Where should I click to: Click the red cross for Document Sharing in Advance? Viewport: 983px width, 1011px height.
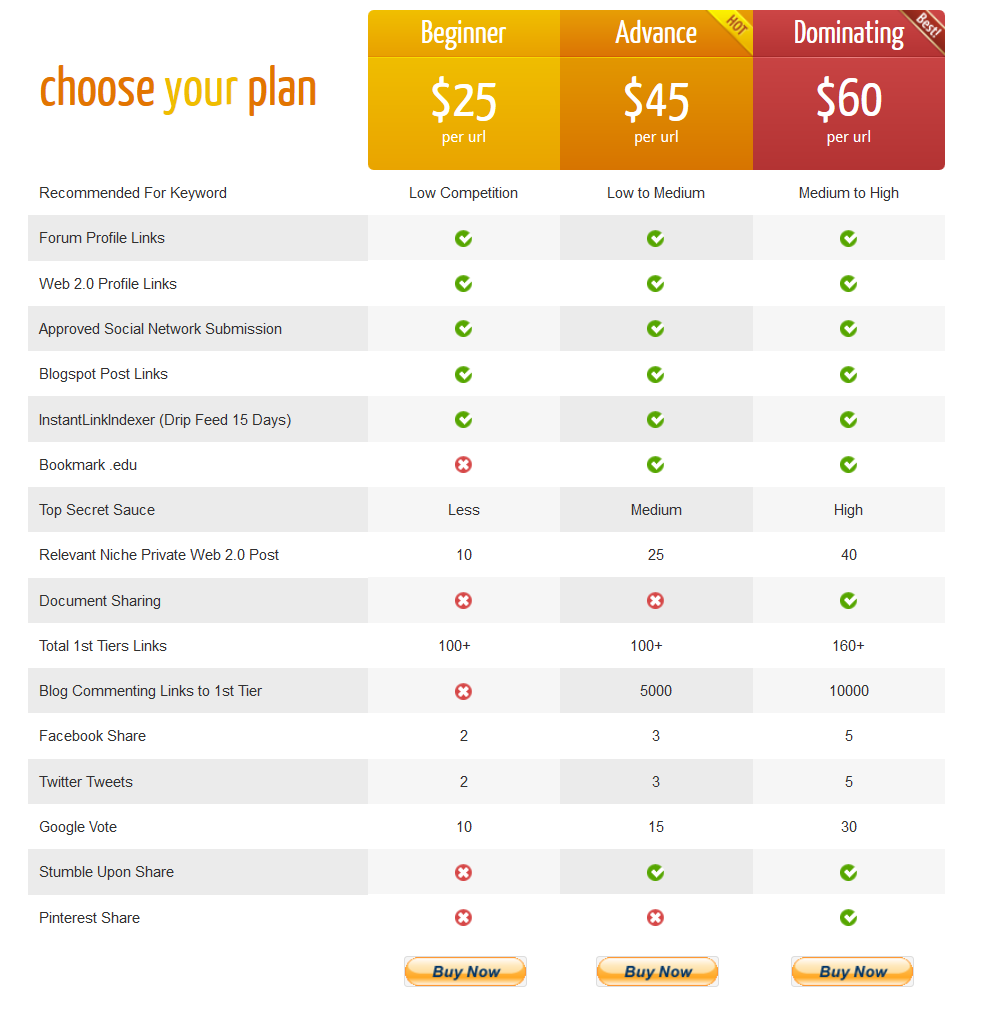tap(656, 600)
